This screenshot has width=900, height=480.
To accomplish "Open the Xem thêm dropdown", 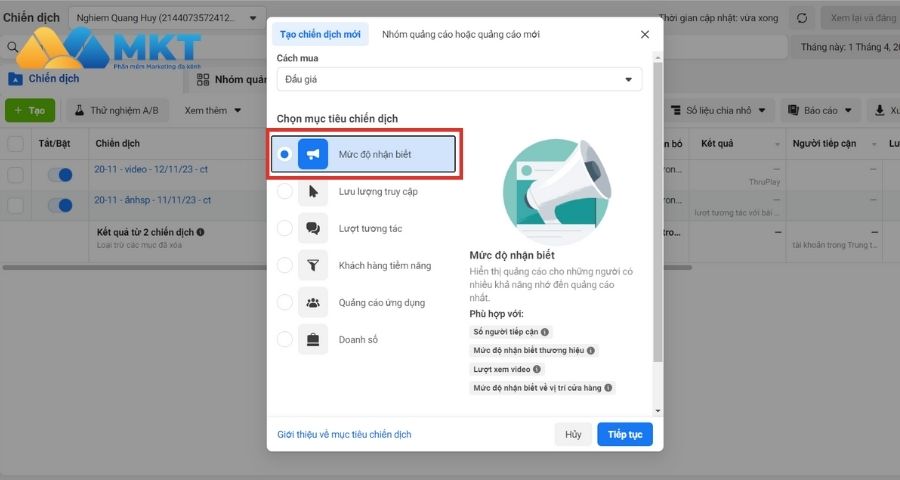I will 213,110.
